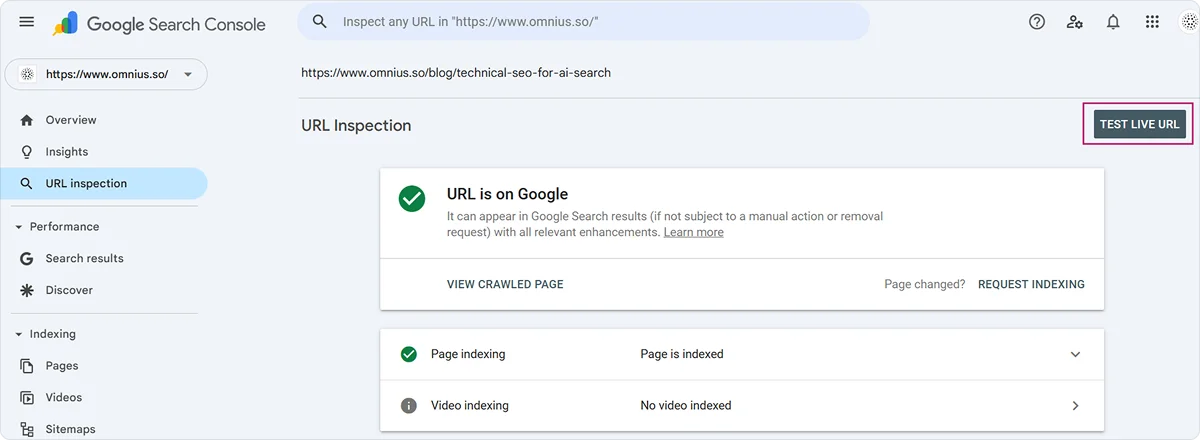
Task: Open Insights from the sidebar
Action: [x=66, y=152]
